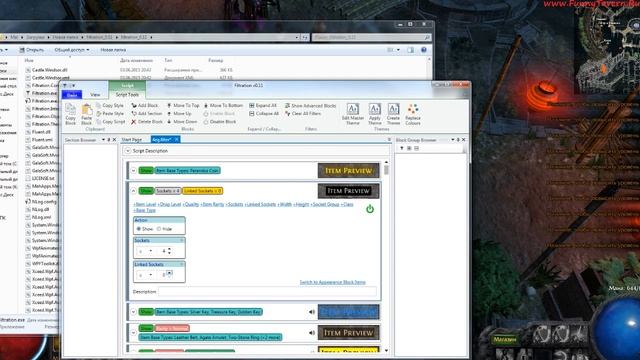The width and height of the screenshot is (640, 360).
Task: Click Item Preview of Leather Belt block
Action: pos(348,333)
